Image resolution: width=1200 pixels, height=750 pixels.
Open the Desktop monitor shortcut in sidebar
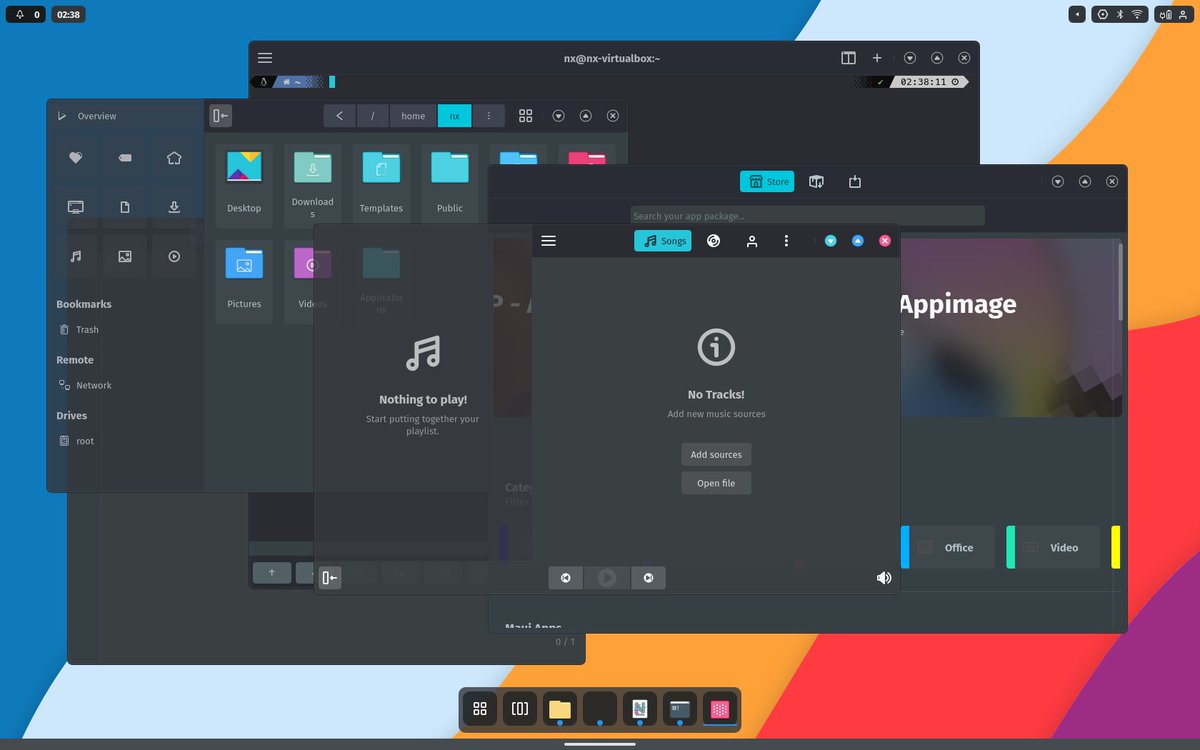(x=76, y=207)
